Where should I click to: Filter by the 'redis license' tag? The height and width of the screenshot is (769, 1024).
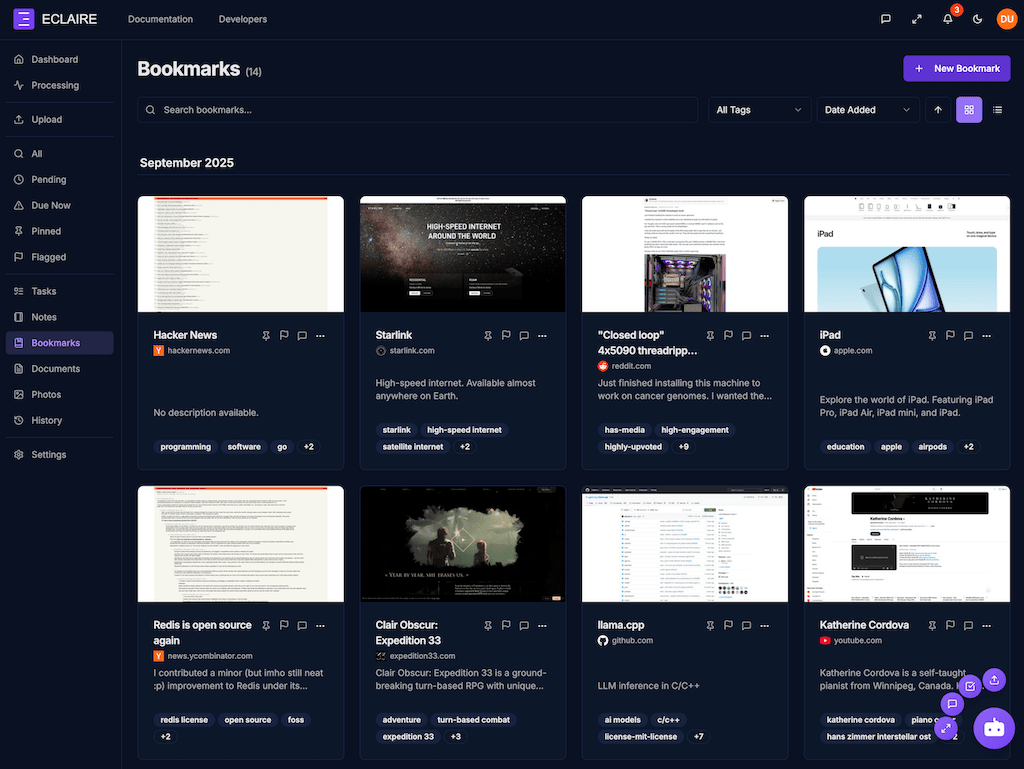tap(182, 720)
